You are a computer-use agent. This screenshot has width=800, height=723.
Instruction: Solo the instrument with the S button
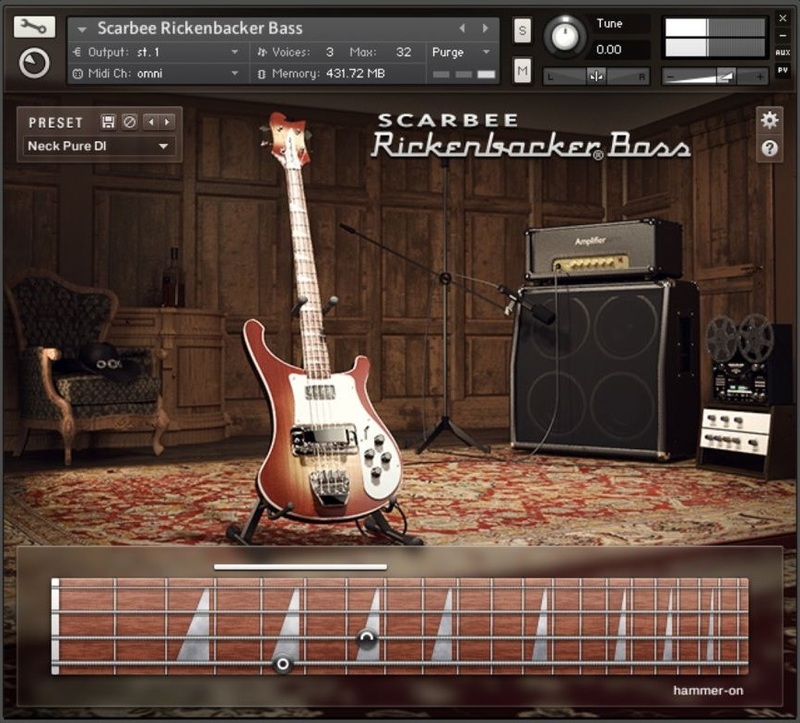[522, 31]
